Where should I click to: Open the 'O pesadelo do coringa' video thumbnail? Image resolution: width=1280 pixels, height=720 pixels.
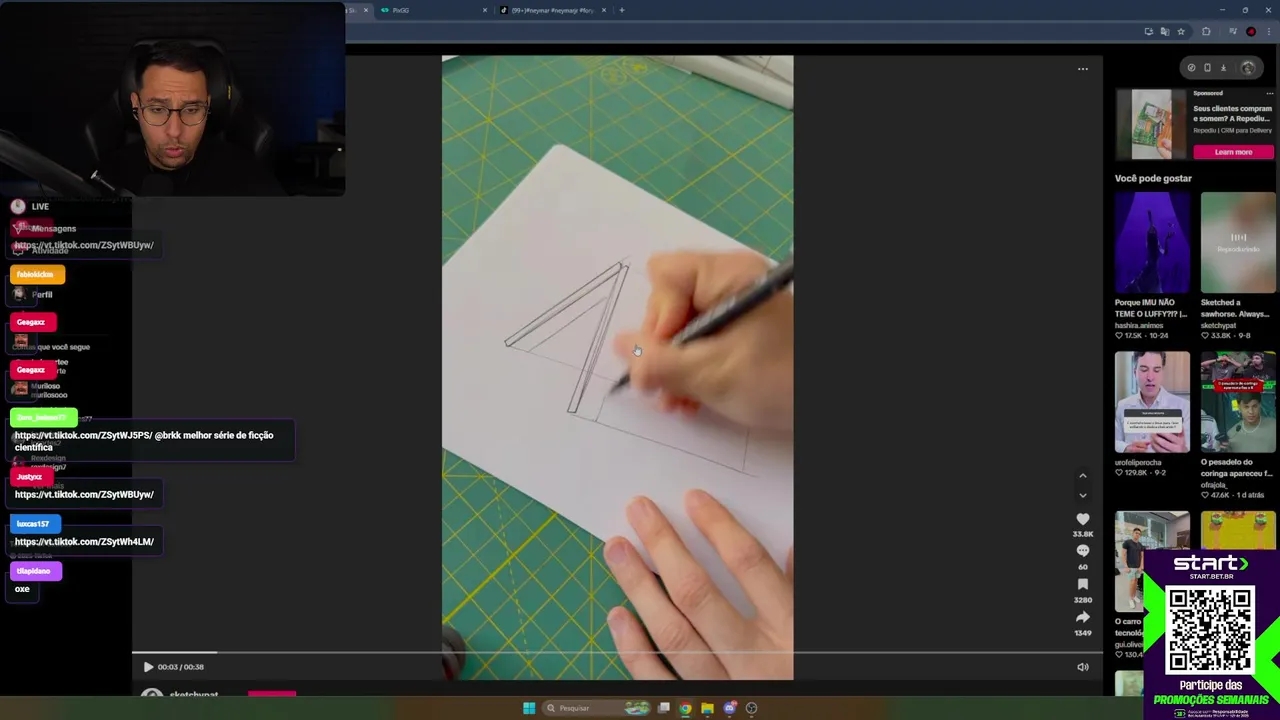(1238, 402)
